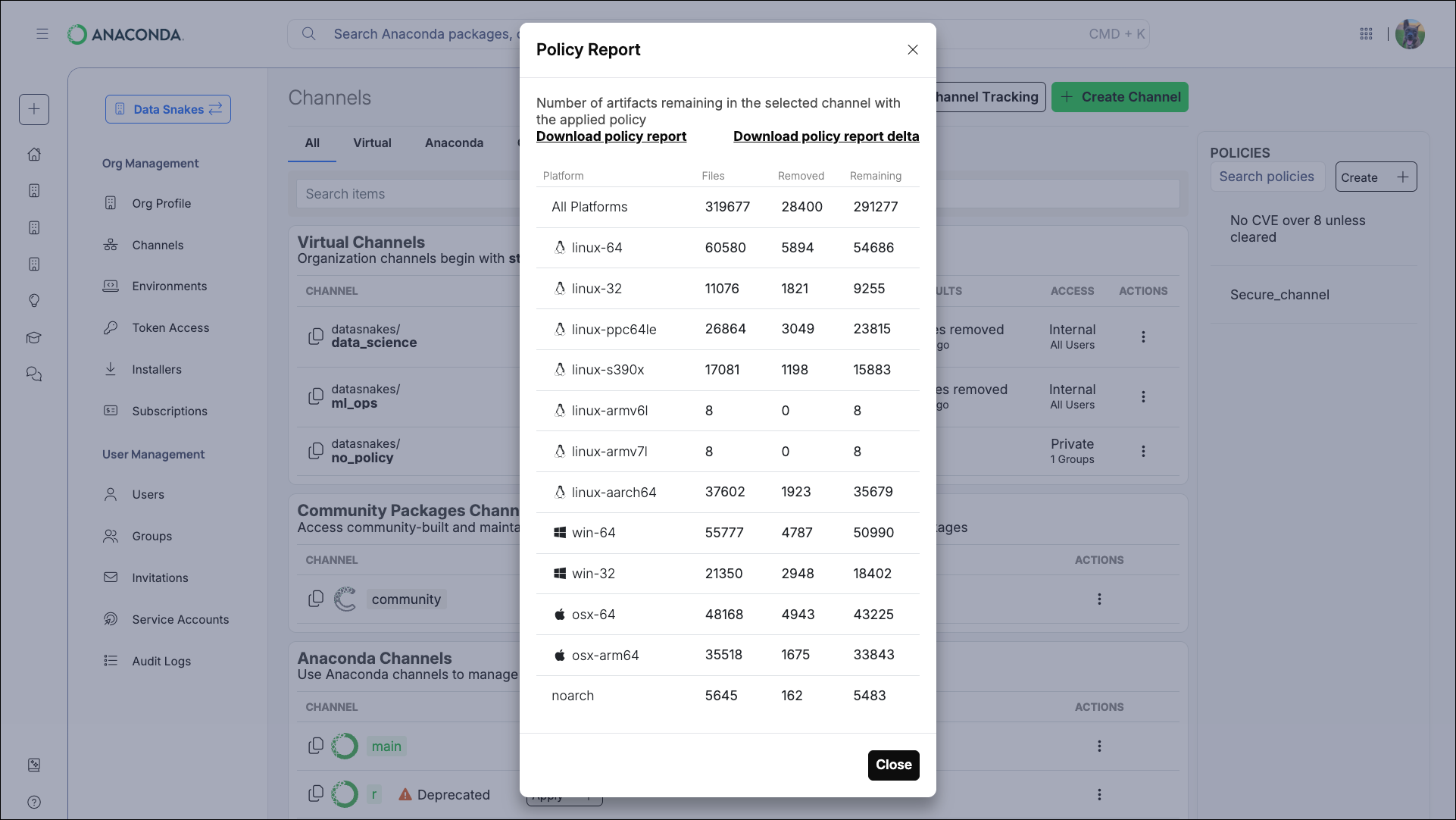Open actions menu for the main channel
The image size is (1456, 820).
pos(1099,746)
